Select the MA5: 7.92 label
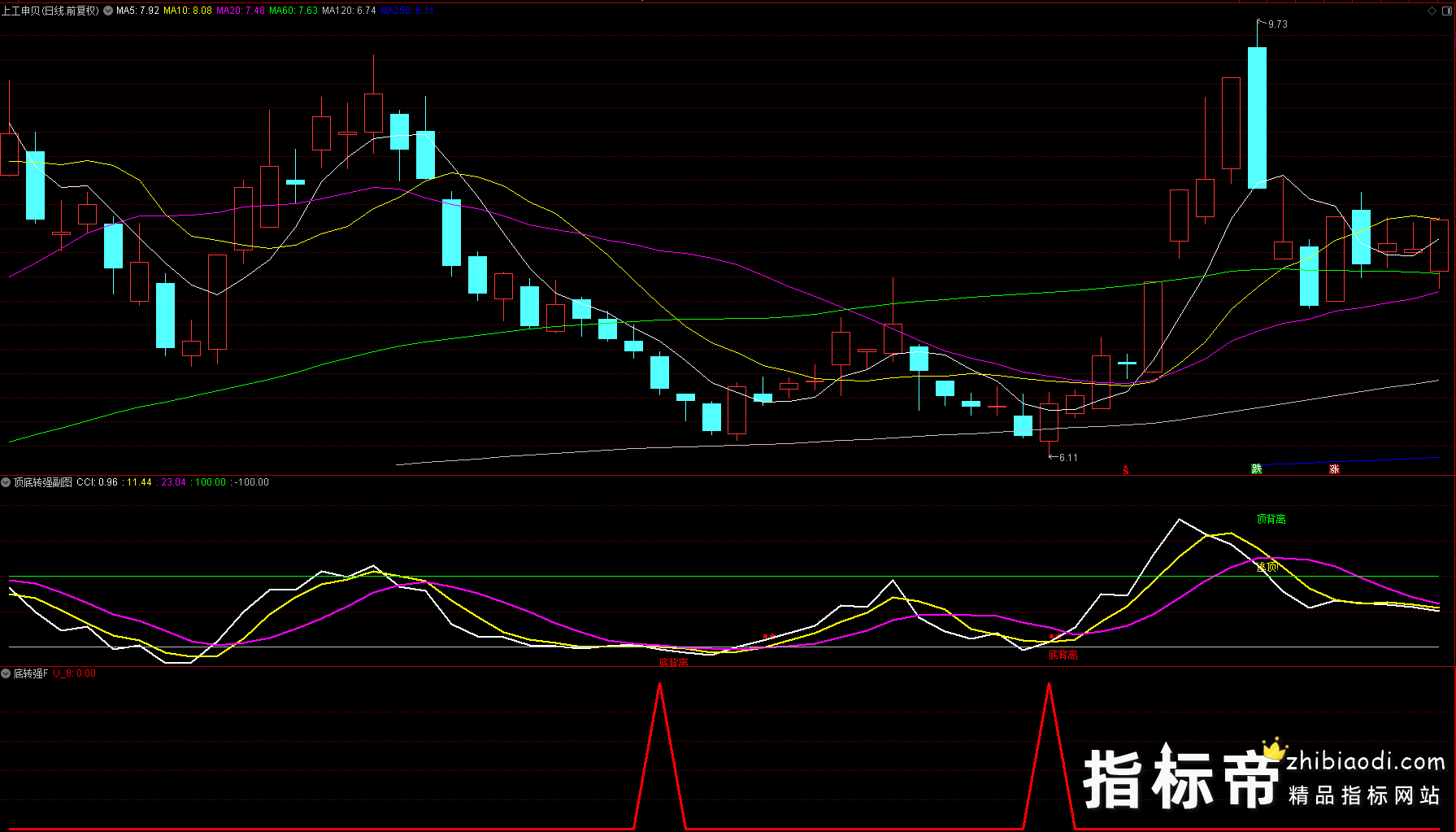Image resolution: width=1456 pixels, height=832 pixels. tap(137, 11)
